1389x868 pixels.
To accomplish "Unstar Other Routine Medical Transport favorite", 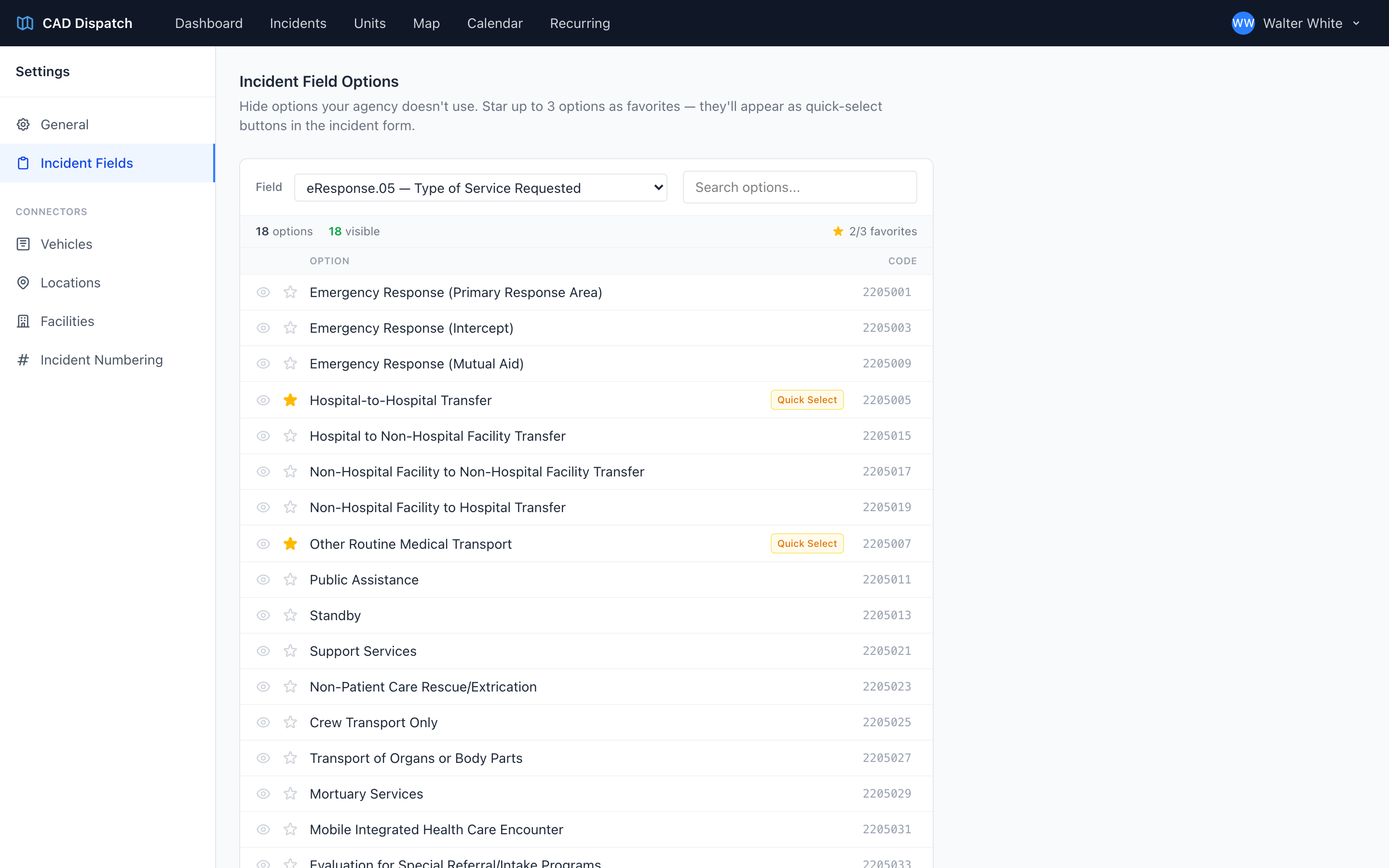I will (290, 543).
